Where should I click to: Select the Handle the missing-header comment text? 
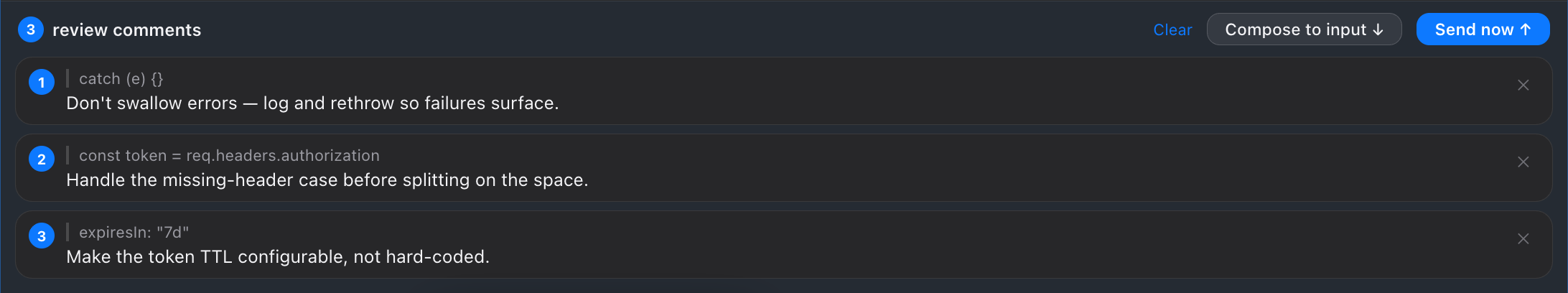click(x=327, y=180)
